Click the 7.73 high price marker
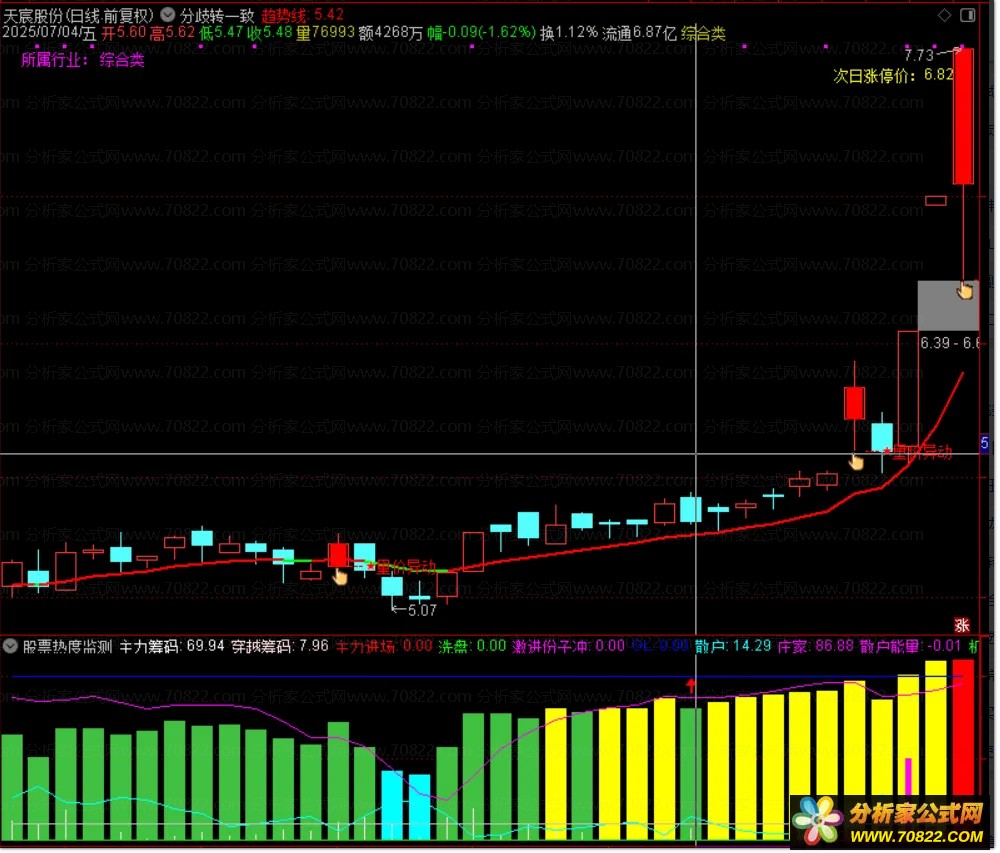 click(920, 55)
